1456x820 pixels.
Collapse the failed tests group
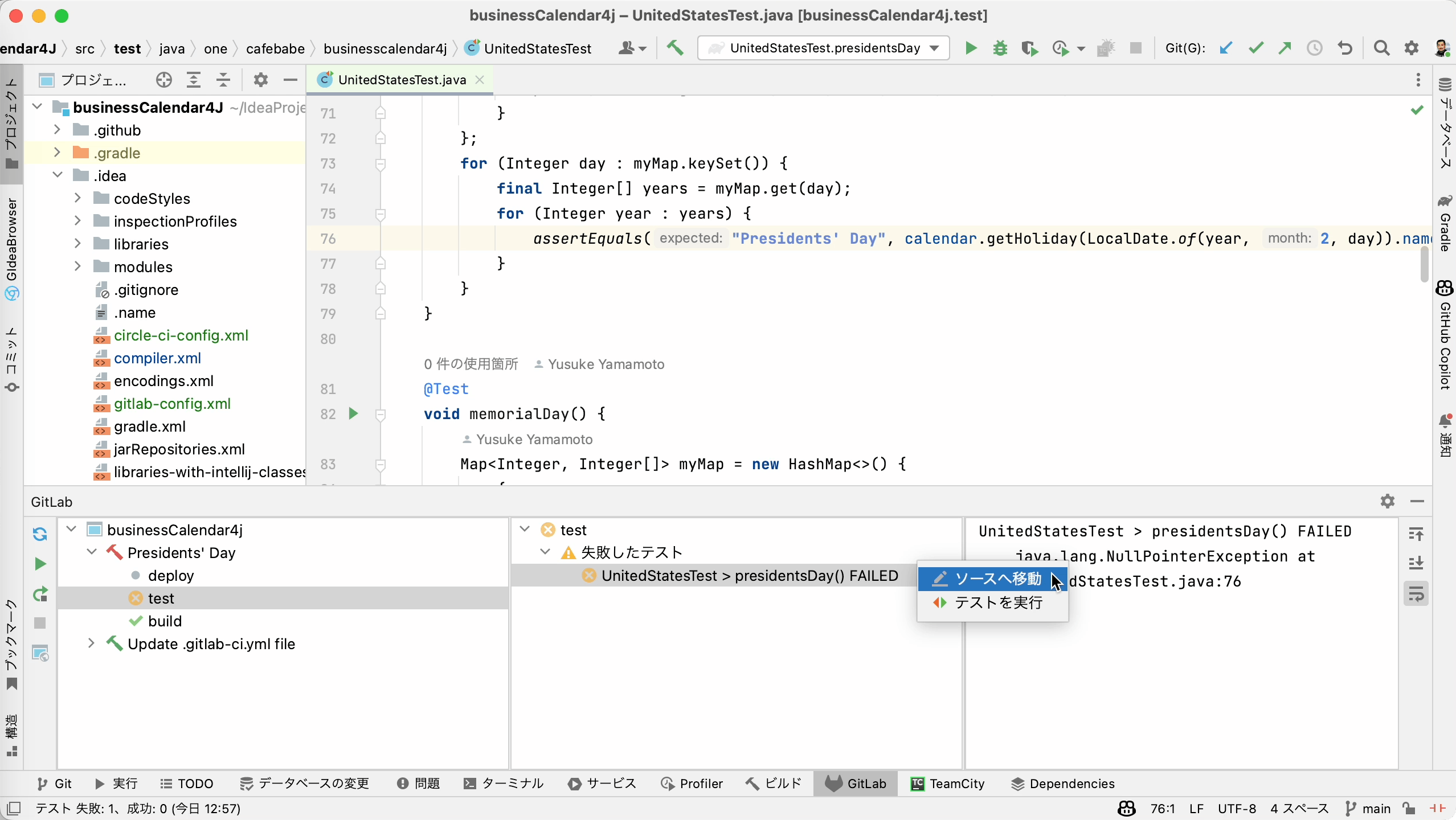[x=545, y=552]
